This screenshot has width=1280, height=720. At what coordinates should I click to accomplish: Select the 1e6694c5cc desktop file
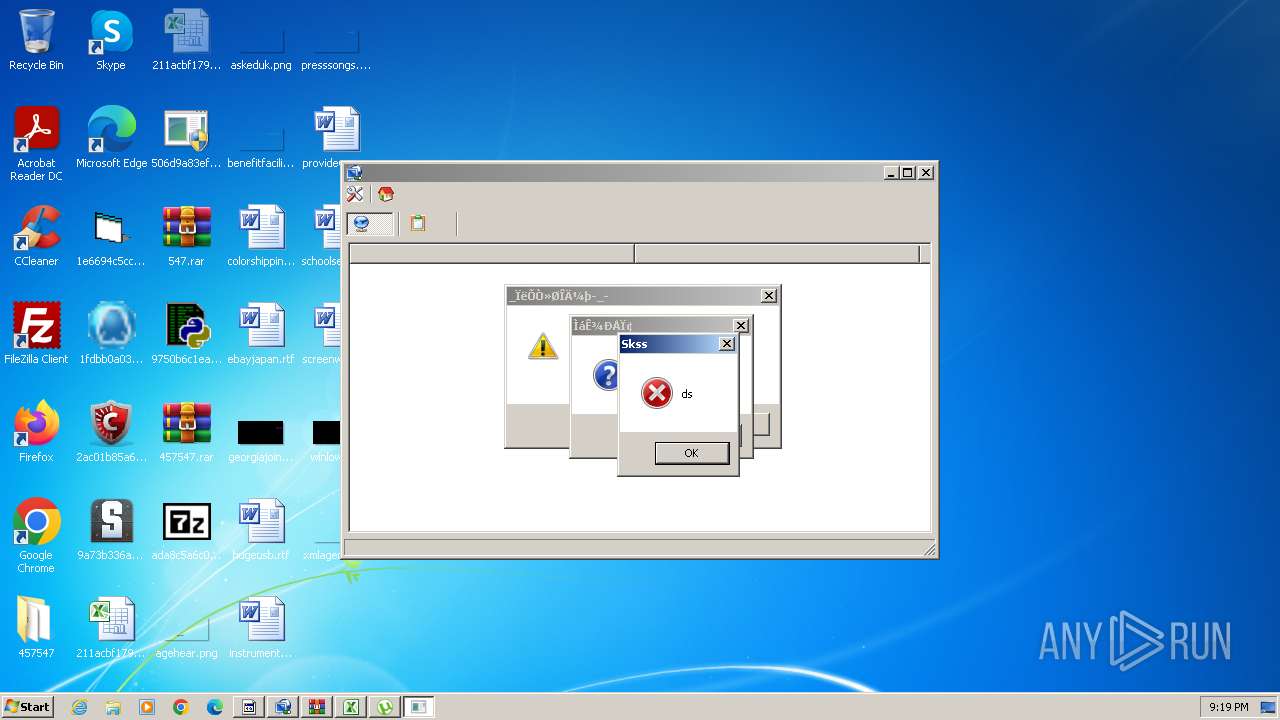point(111,236)
